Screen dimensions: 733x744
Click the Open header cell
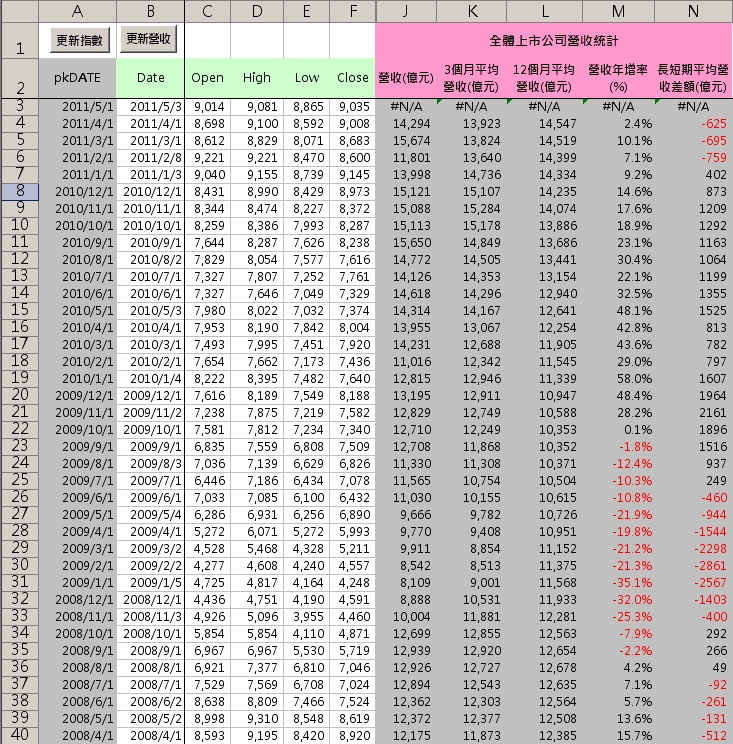click(207, 78)
